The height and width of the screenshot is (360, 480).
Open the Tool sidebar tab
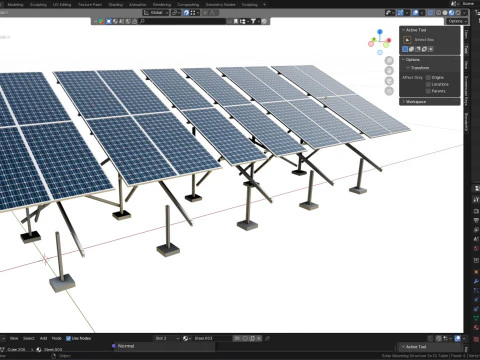[x=466, y=50]
